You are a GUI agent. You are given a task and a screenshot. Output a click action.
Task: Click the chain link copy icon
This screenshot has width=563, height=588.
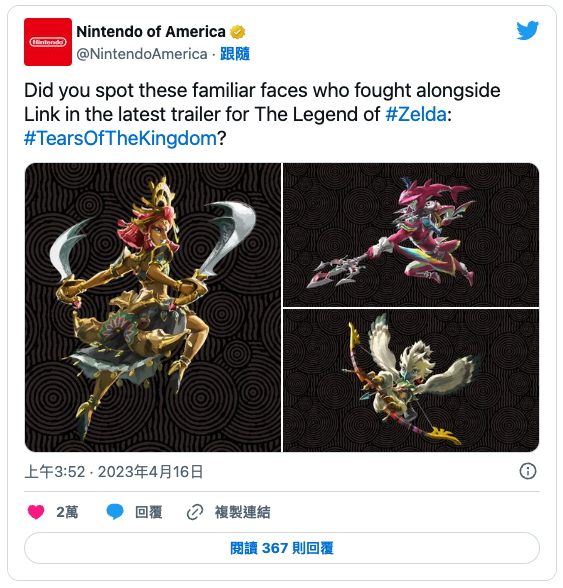[195, 512]
